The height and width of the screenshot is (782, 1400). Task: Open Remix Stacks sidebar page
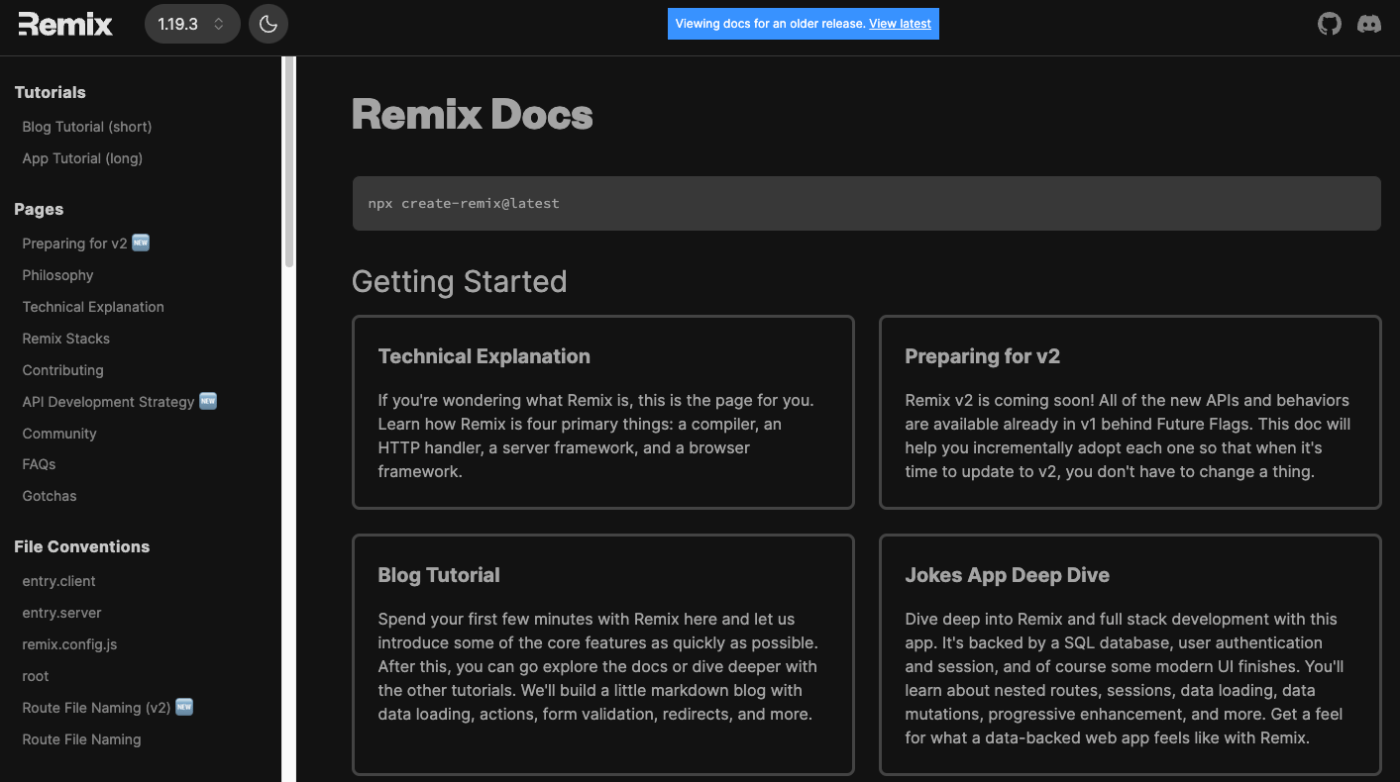66,338
